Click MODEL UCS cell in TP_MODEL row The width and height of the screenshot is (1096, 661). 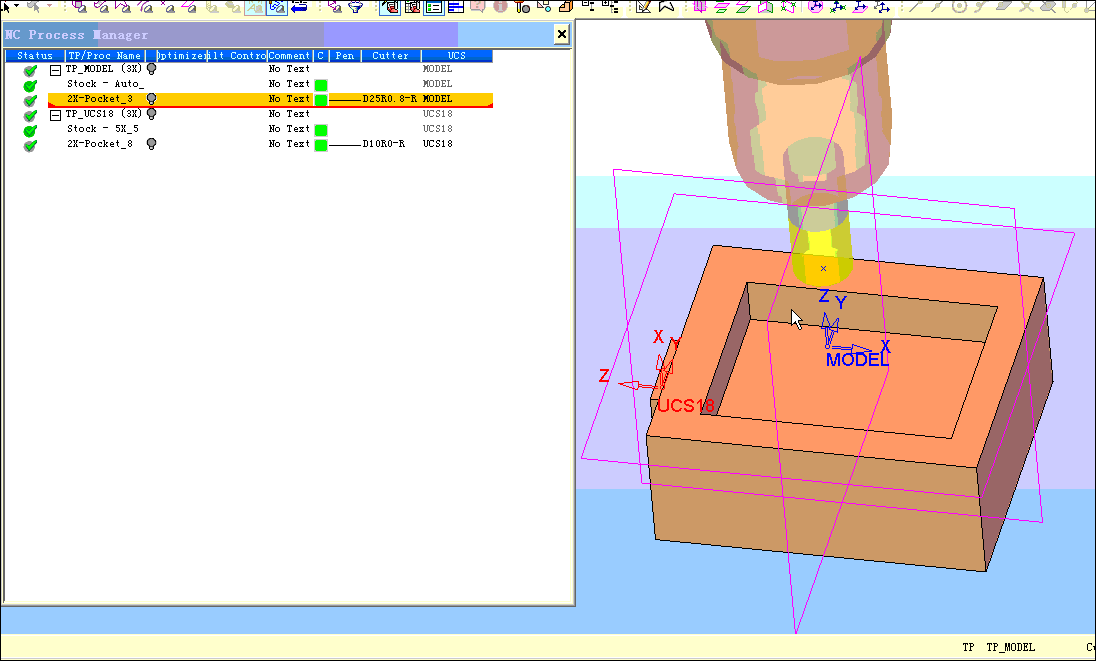(x=438, y=68)
